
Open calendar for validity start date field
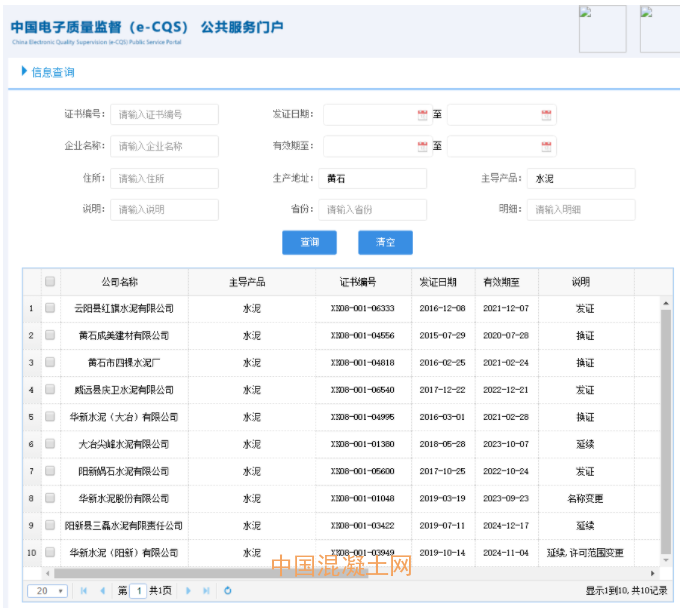tap(422, 147)
